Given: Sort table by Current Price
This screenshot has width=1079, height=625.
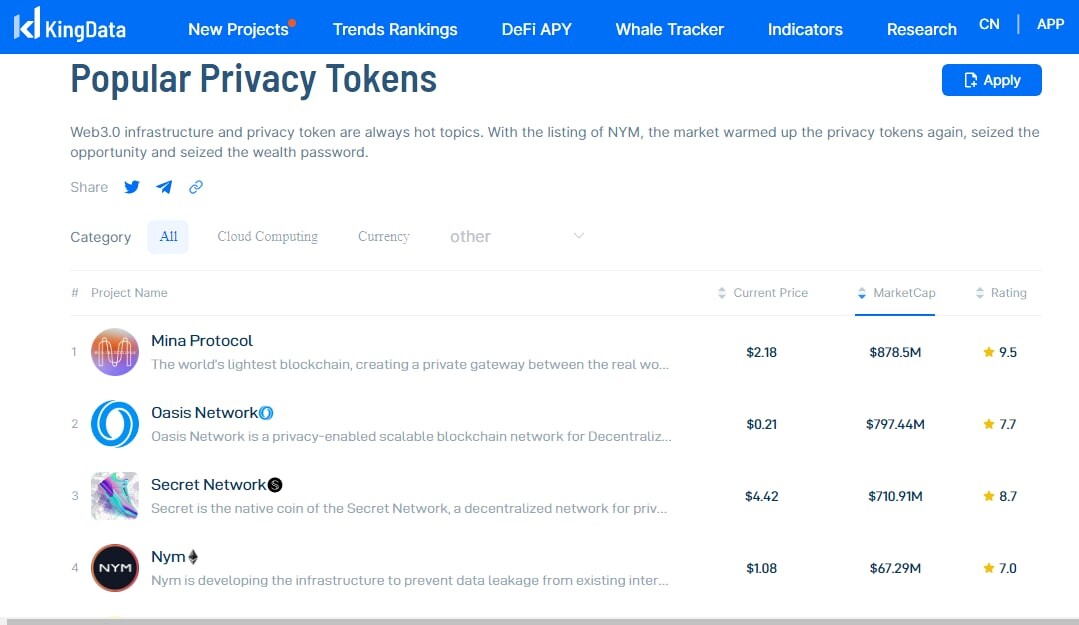Looking at the screenshot, I should (x=762, y=293).
